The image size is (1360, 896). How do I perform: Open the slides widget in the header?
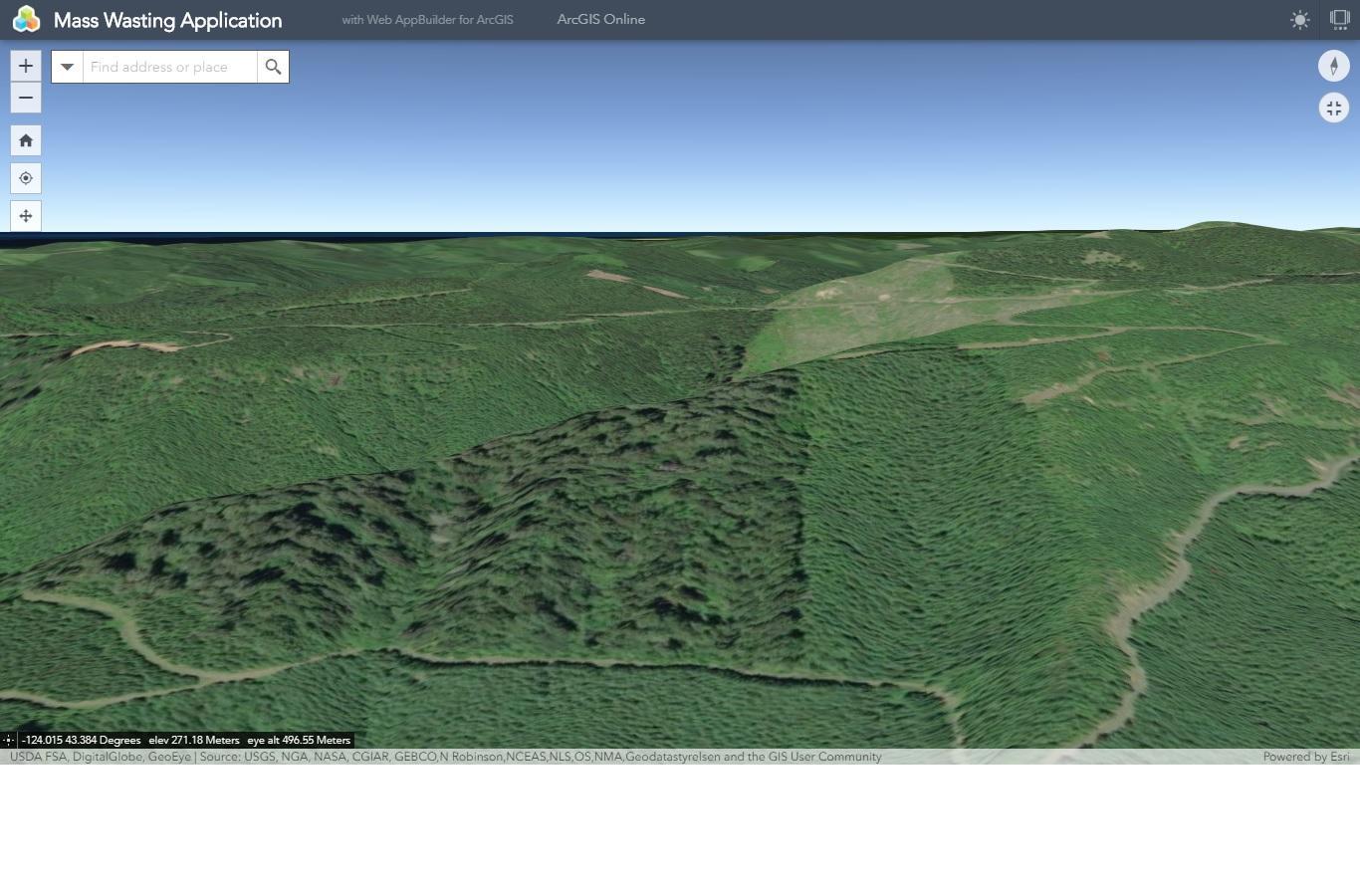[1339, 20]
